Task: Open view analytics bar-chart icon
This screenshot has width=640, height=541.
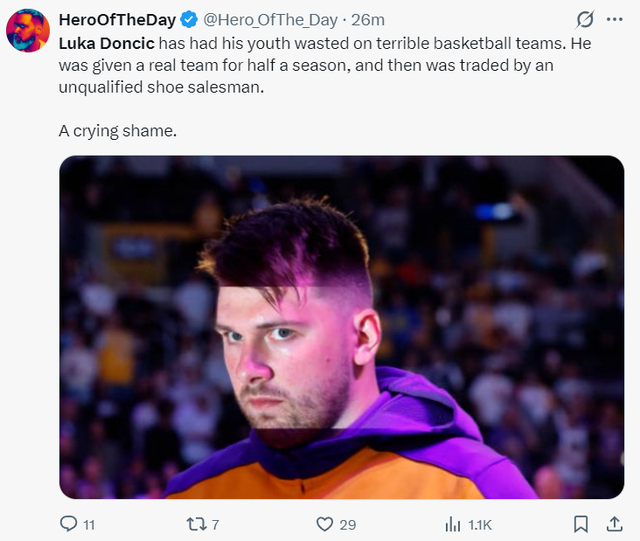Action: (x=452, y=524)
